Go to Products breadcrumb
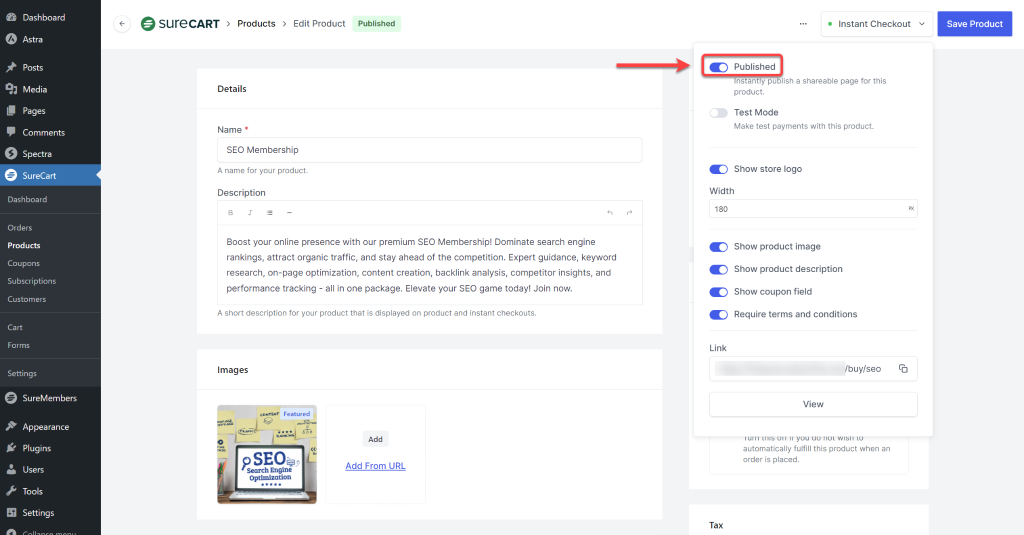 coord(256,24)
